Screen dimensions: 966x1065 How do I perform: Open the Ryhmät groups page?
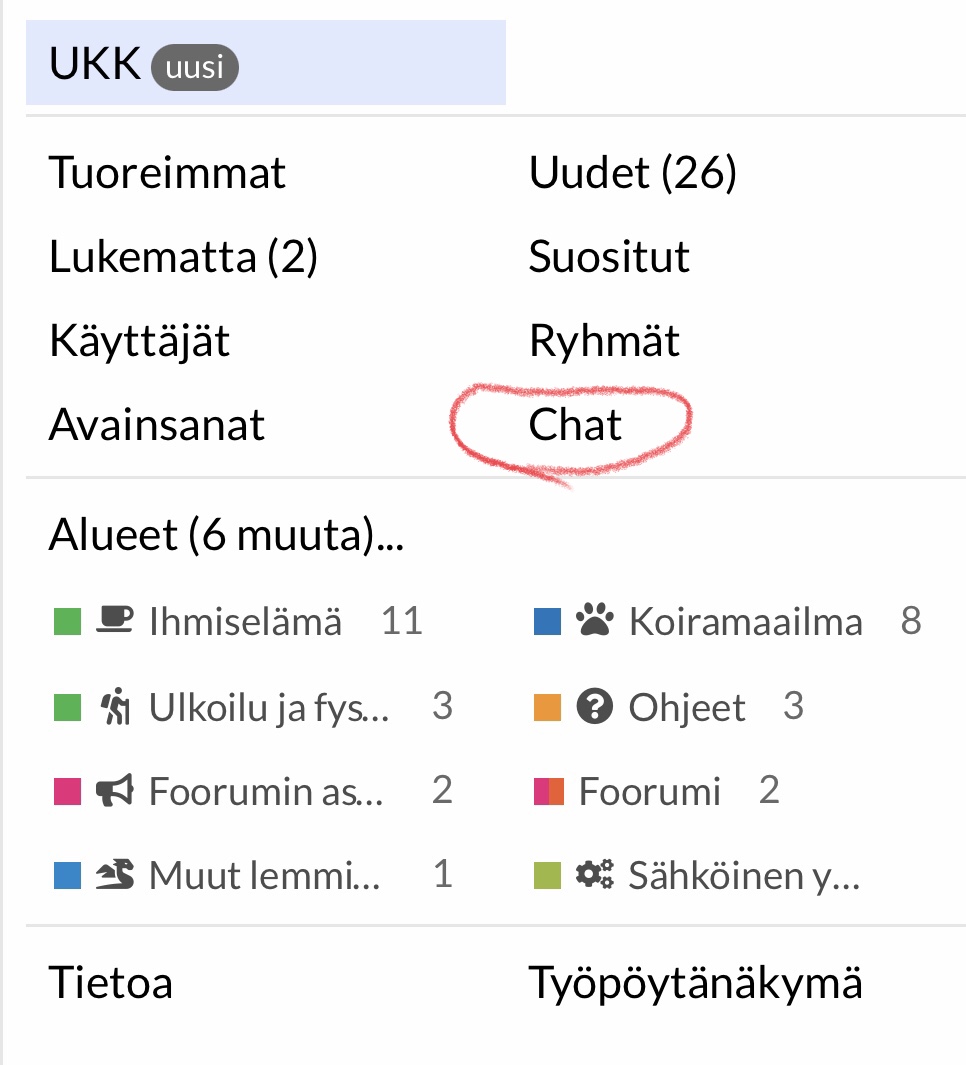604,342
